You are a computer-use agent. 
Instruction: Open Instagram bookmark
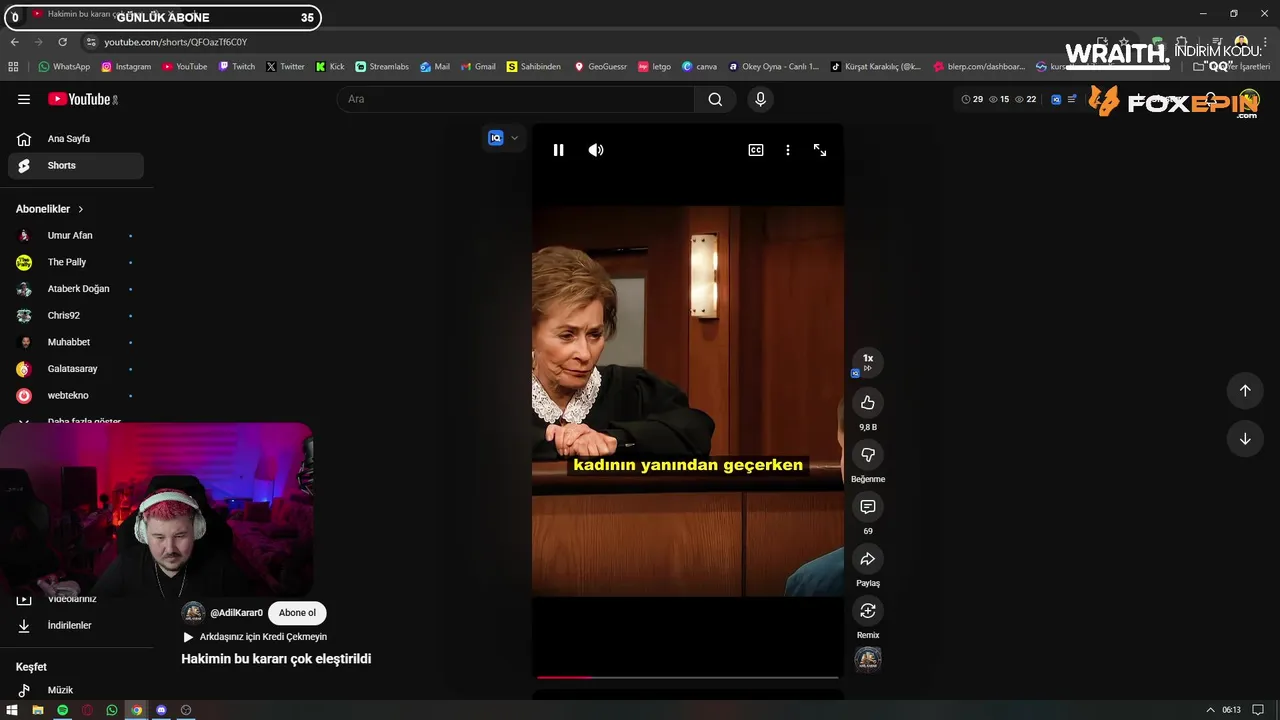pos(126,67)
